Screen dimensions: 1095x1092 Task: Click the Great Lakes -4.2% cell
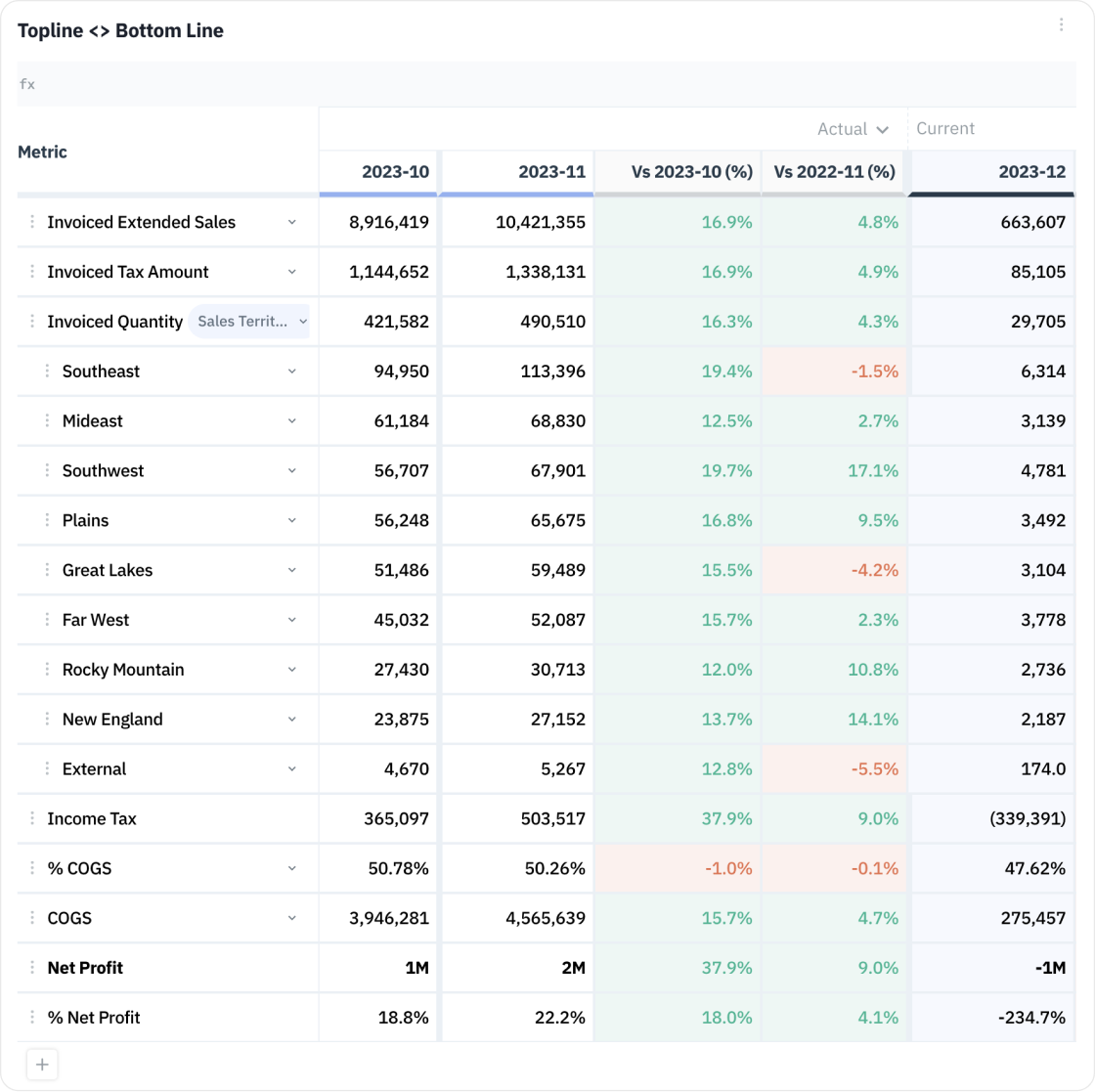[x=834, y=570]
